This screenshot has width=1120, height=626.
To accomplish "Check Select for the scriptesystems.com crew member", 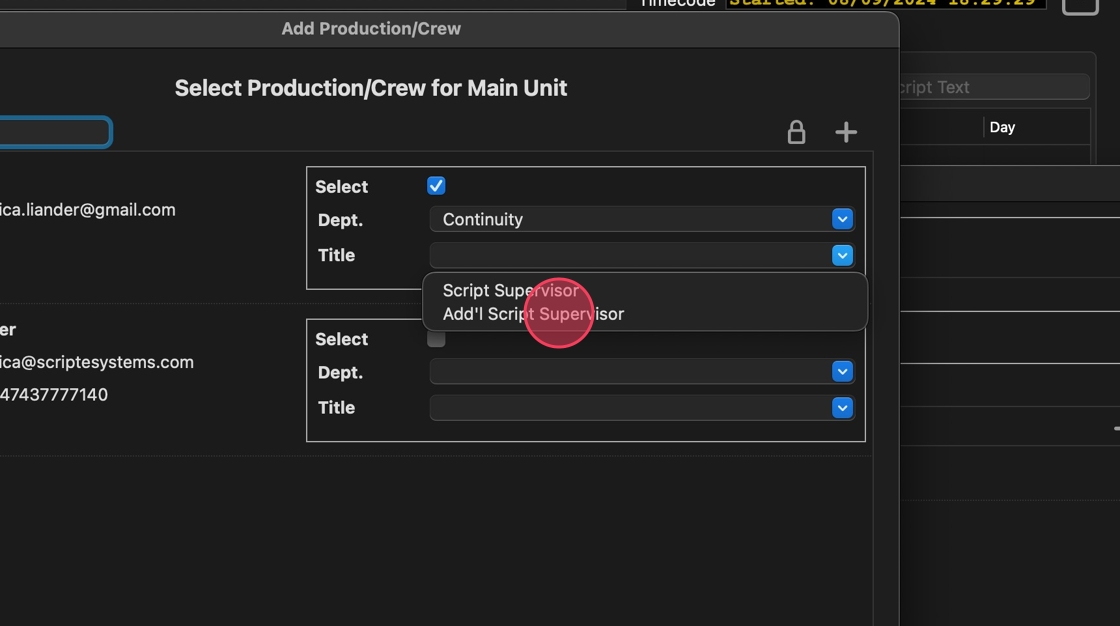I will [x=436, y=339].
